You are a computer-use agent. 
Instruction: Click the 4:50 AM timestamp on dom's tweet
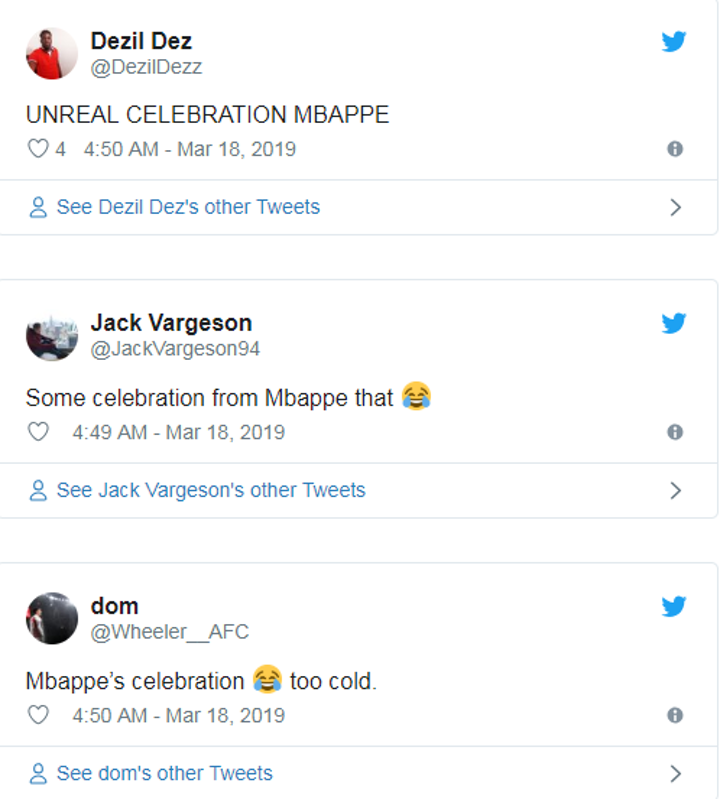[x=178, y=715]
